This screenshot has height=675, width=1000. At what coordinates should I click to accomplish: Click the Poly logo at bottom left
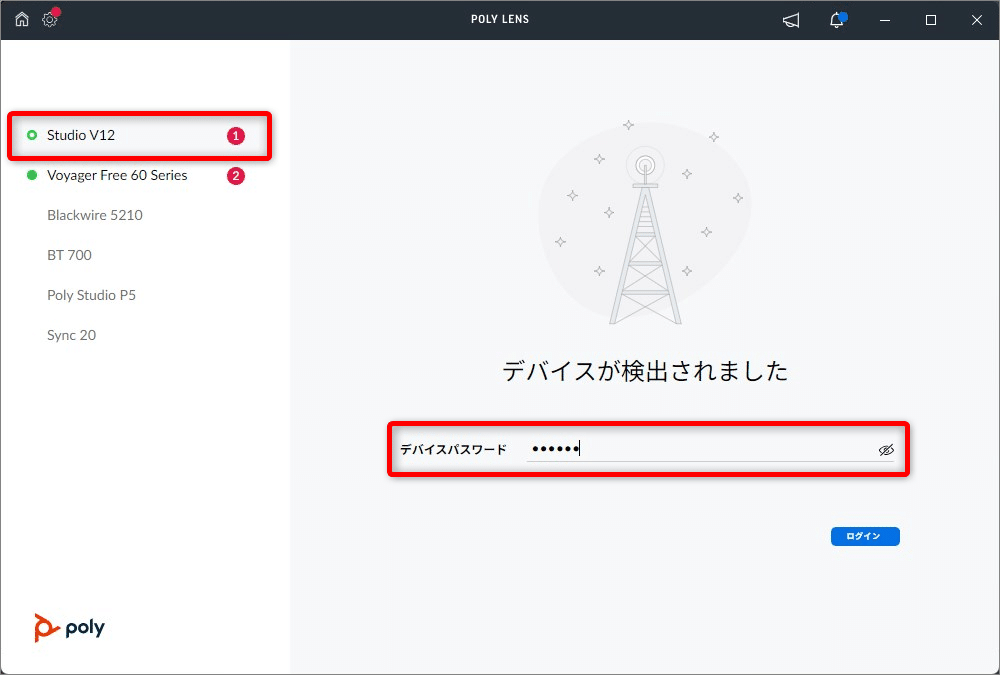68,628
